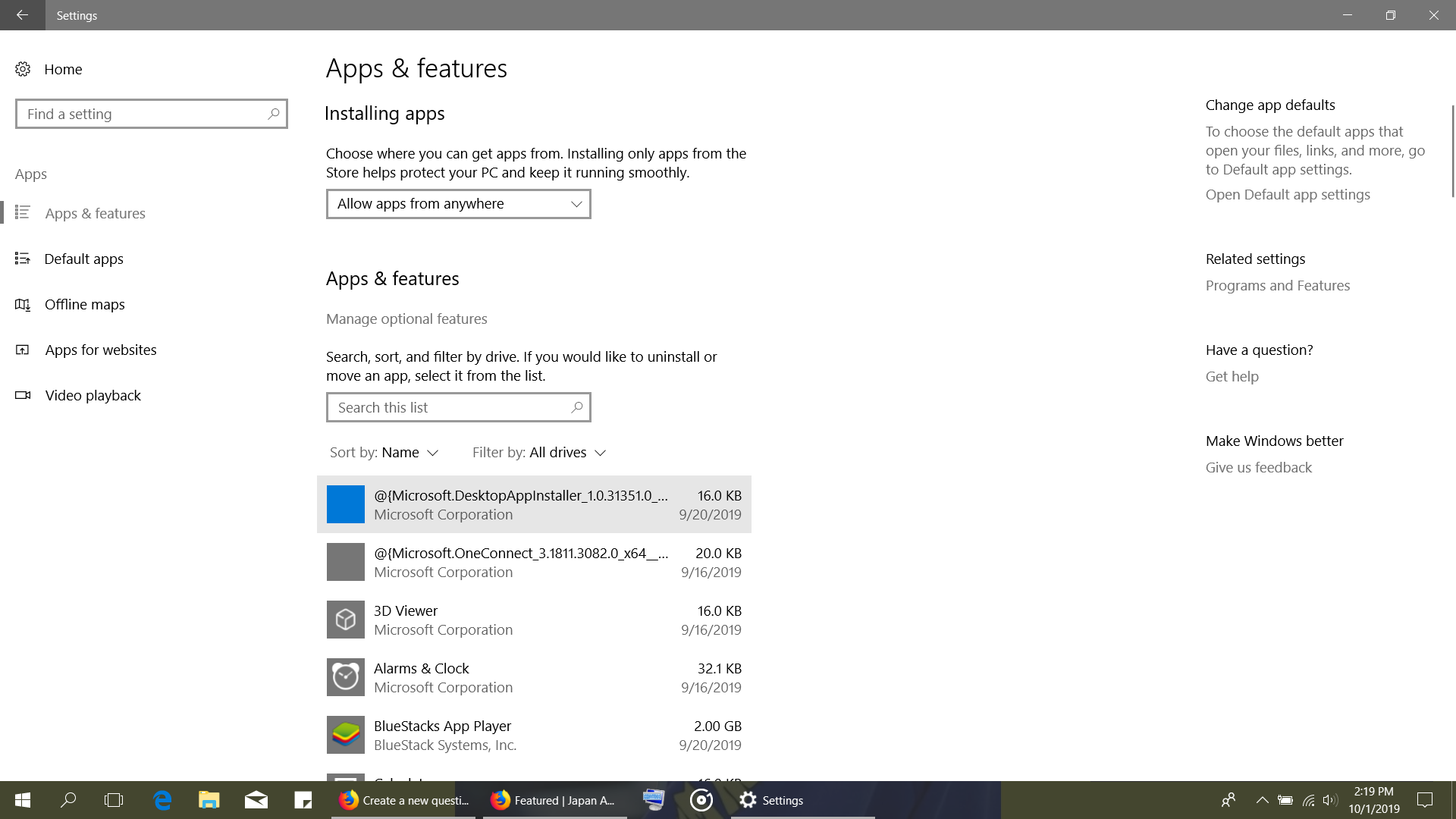
Task: Switch to Settings taskbar button
Action: [x=803, y=800]
